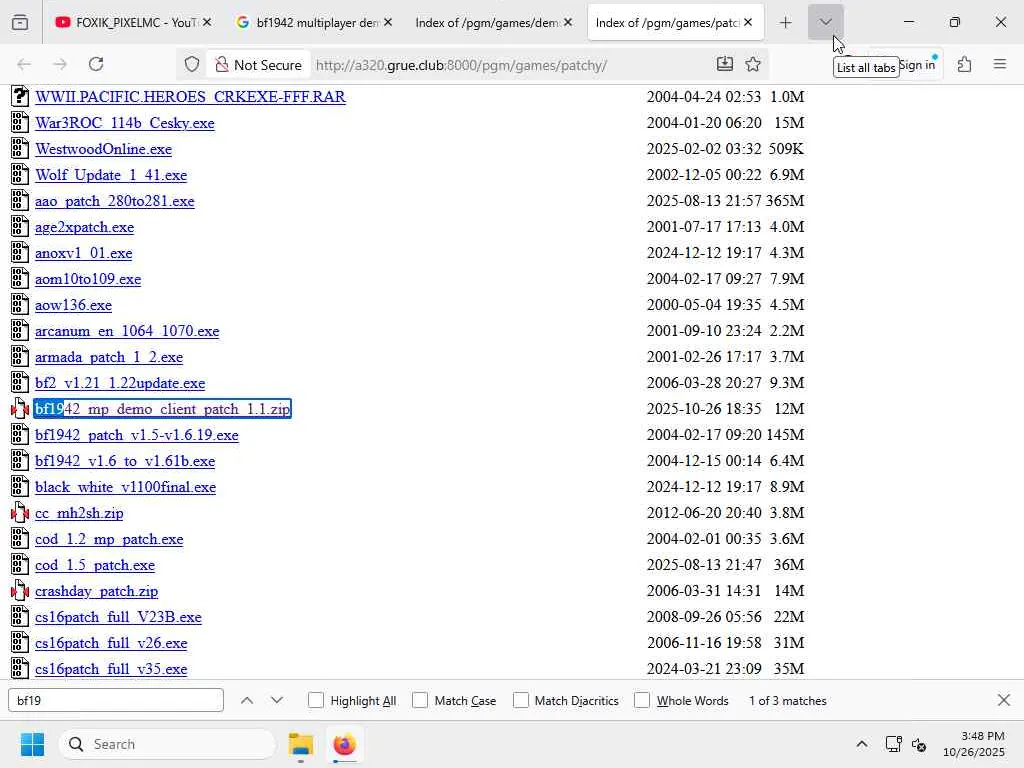Open bf2_v1.21_1.22update.exe link
The width and height of the screenshot is (1024, 768).
120,383
